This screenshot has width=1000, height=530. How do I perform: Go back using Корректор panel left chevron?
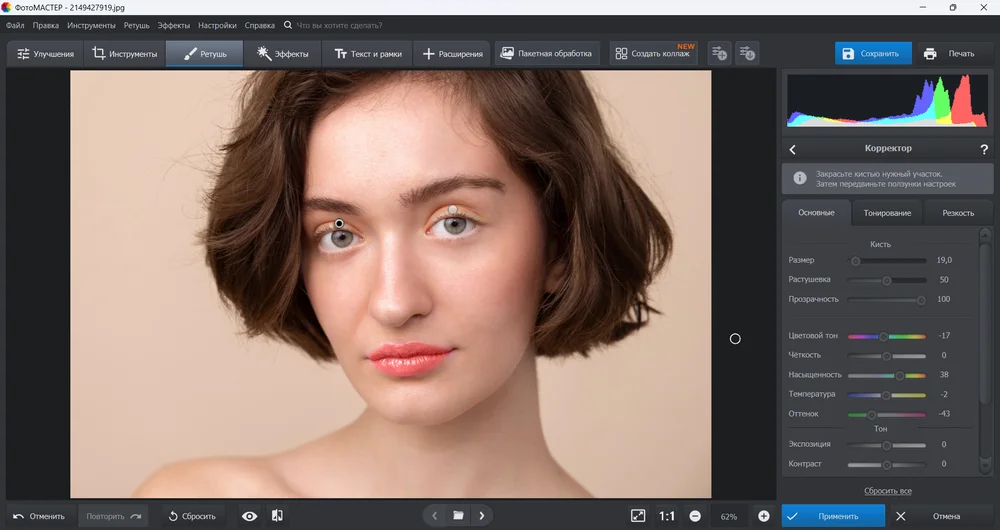793,149
